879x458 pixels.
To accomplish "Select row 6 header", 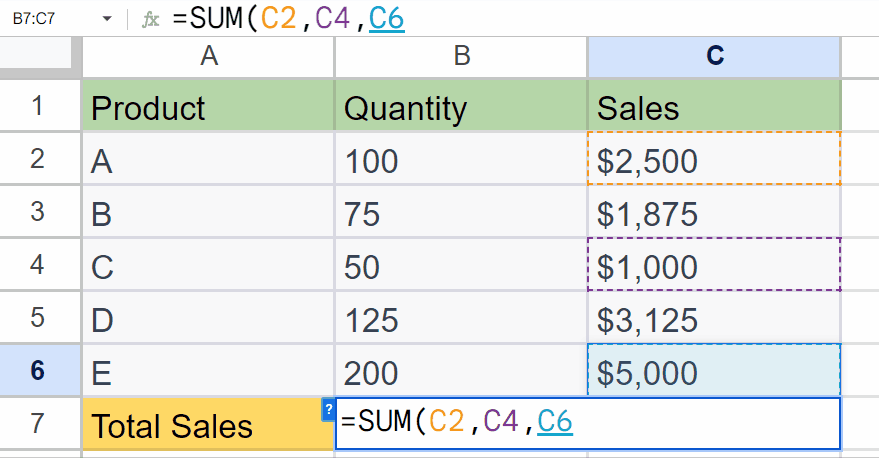I will (40, 370).
